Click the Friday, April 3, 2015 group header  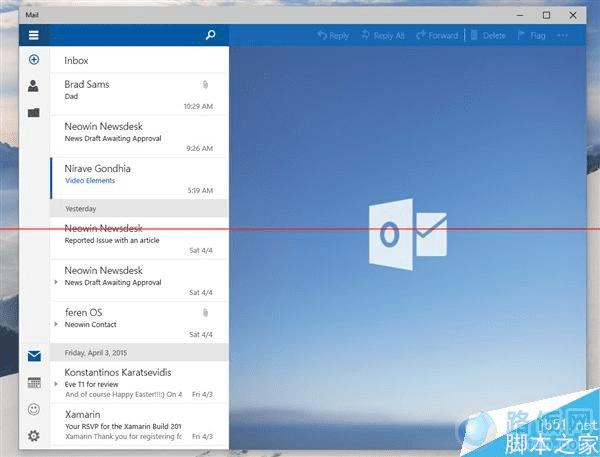139,353
